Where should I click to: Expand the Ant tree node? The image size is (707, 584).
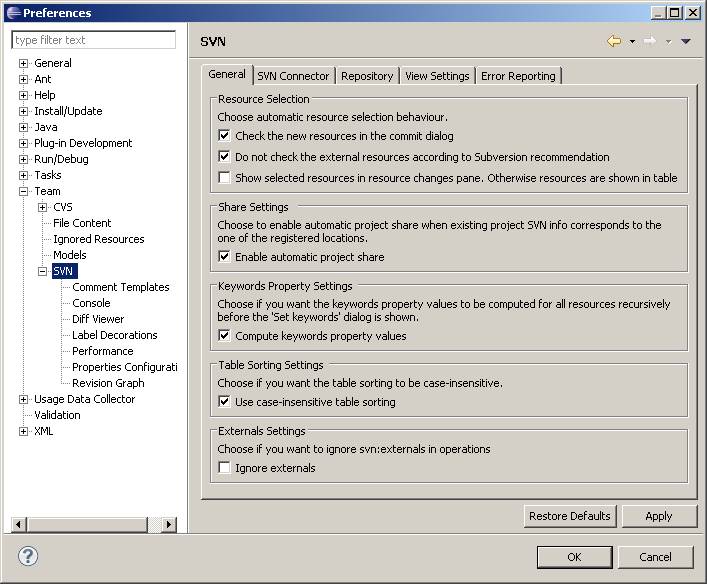tap(23, 79)
